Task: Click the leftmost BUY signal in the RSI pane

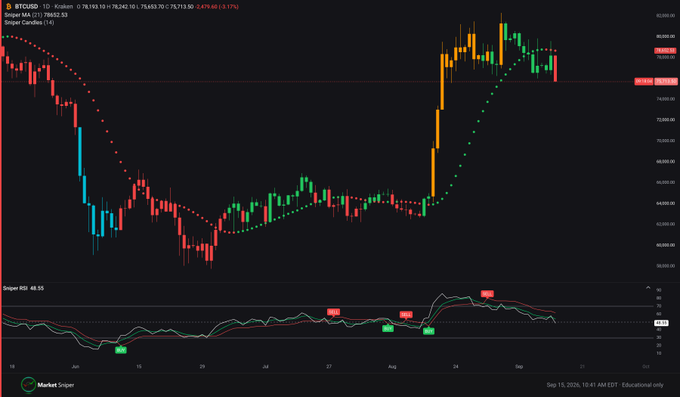Action: pyautogui.click(x=121, y=350)
